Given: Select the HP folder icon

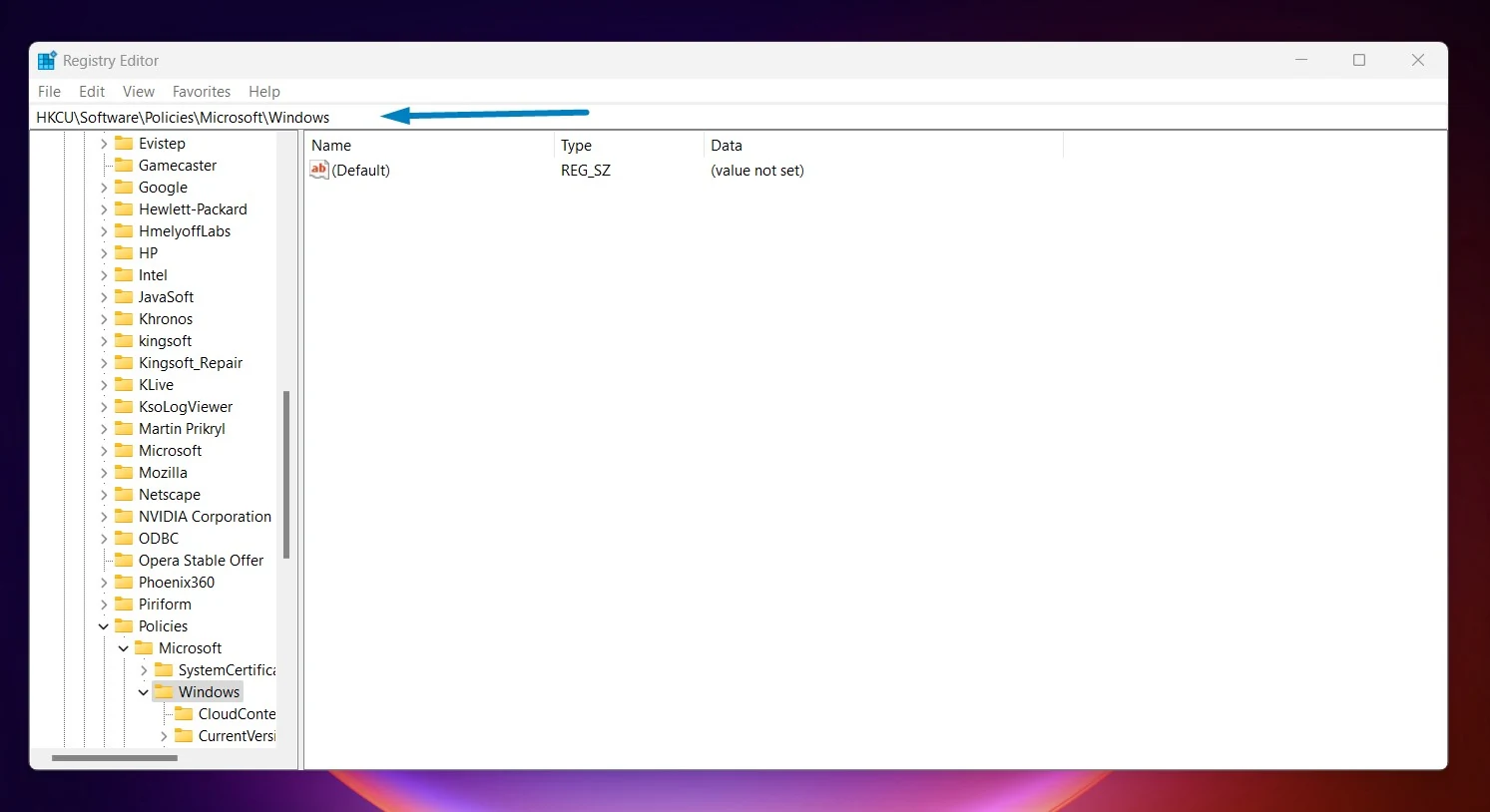Looking at the screenshot, I should (x=124, y=253).
